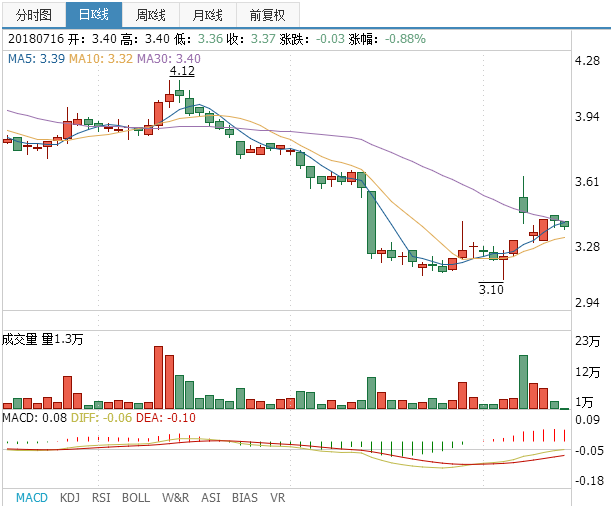
Task: Select the MACD indicator
Action: [x=32, y=497]
